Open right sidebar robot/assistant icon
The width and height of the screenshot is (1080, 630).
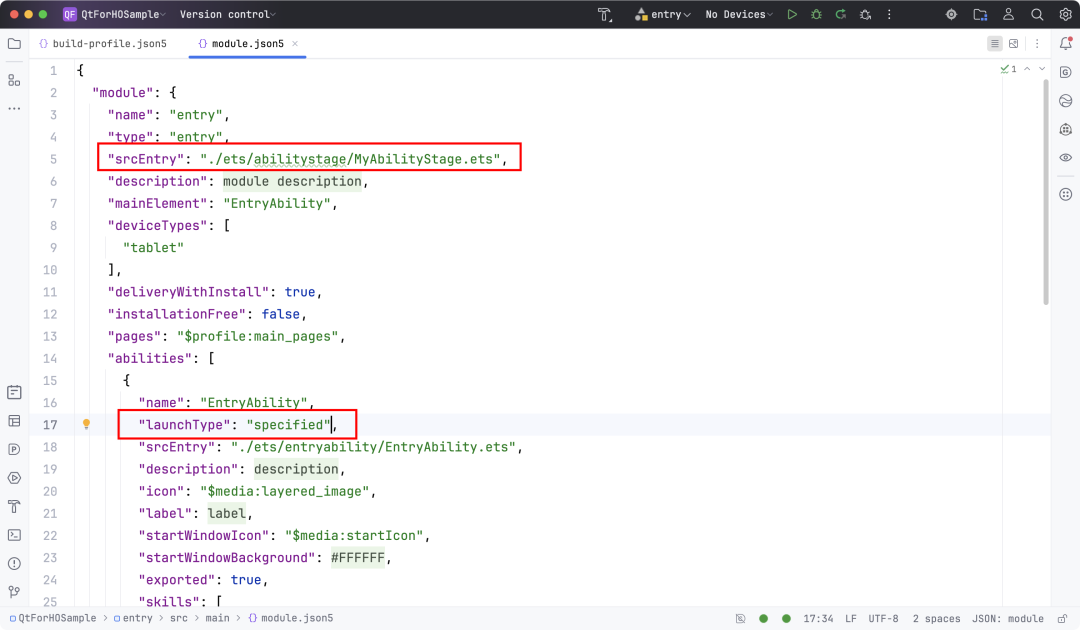click(1066, 129)
